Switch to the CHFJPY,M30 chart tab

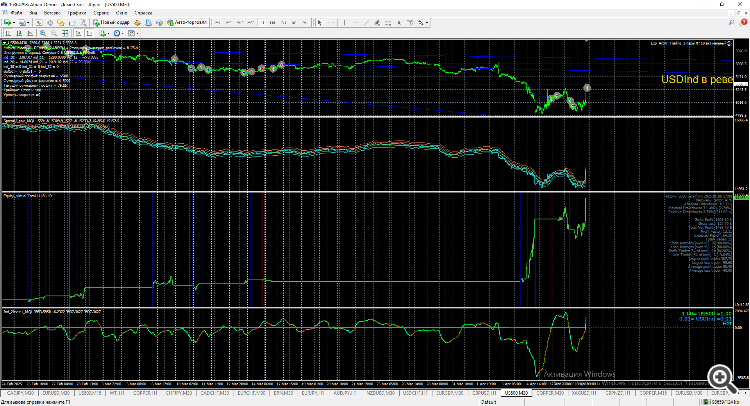178,393
